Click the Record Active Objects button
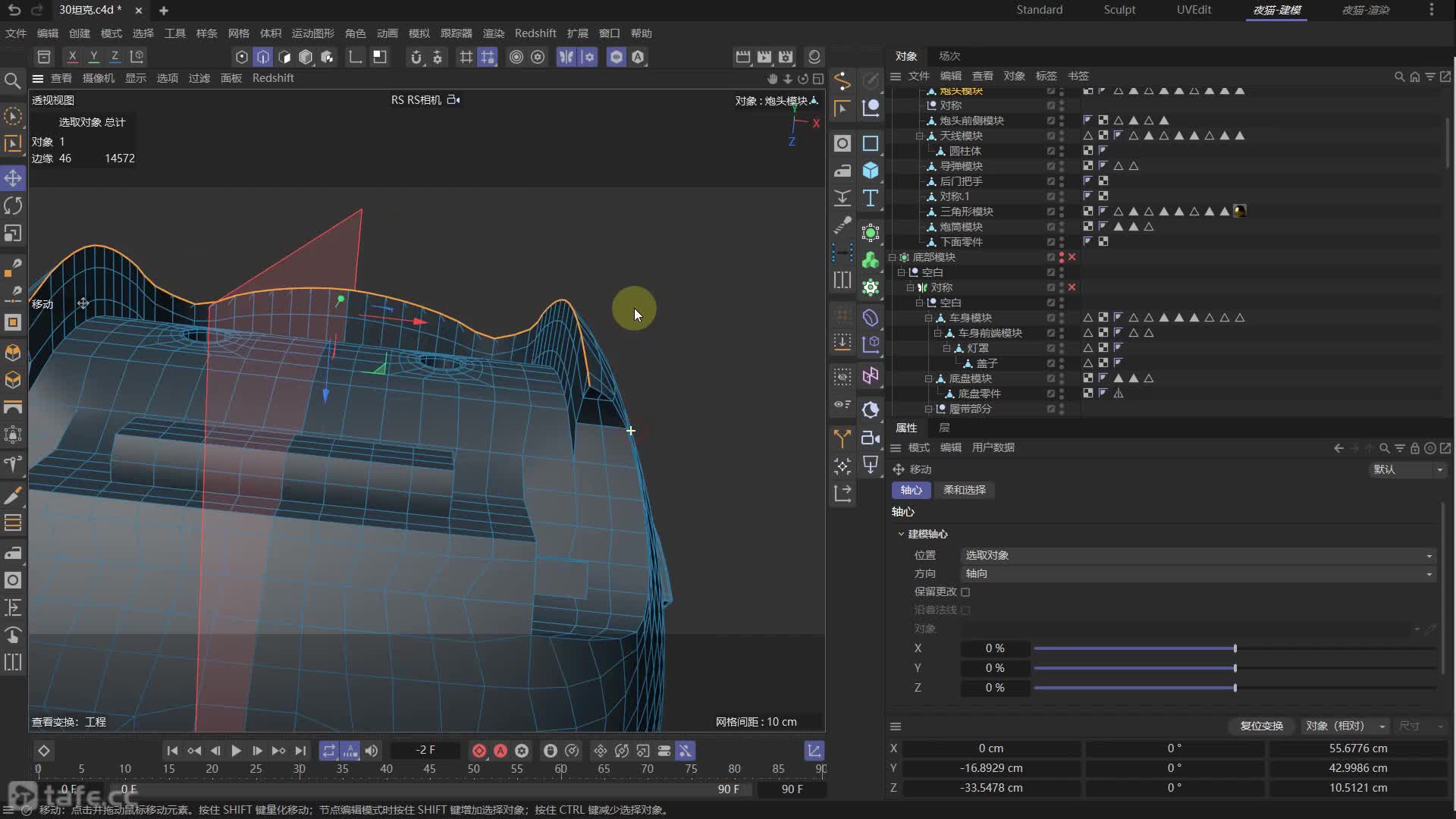This screenshot has height=819, width=1456. pyautogui.click(x=479, y=751)
